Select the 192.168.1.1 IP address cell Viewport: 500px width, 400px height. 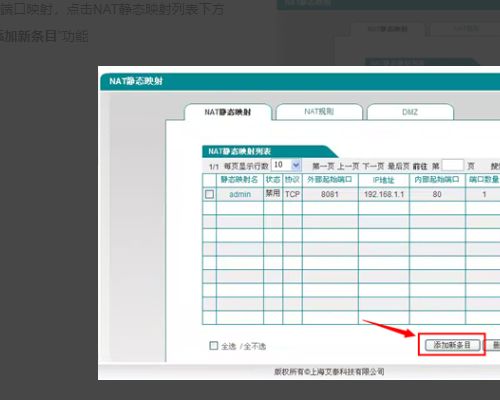pyautogui.click(x=384, y=194)
